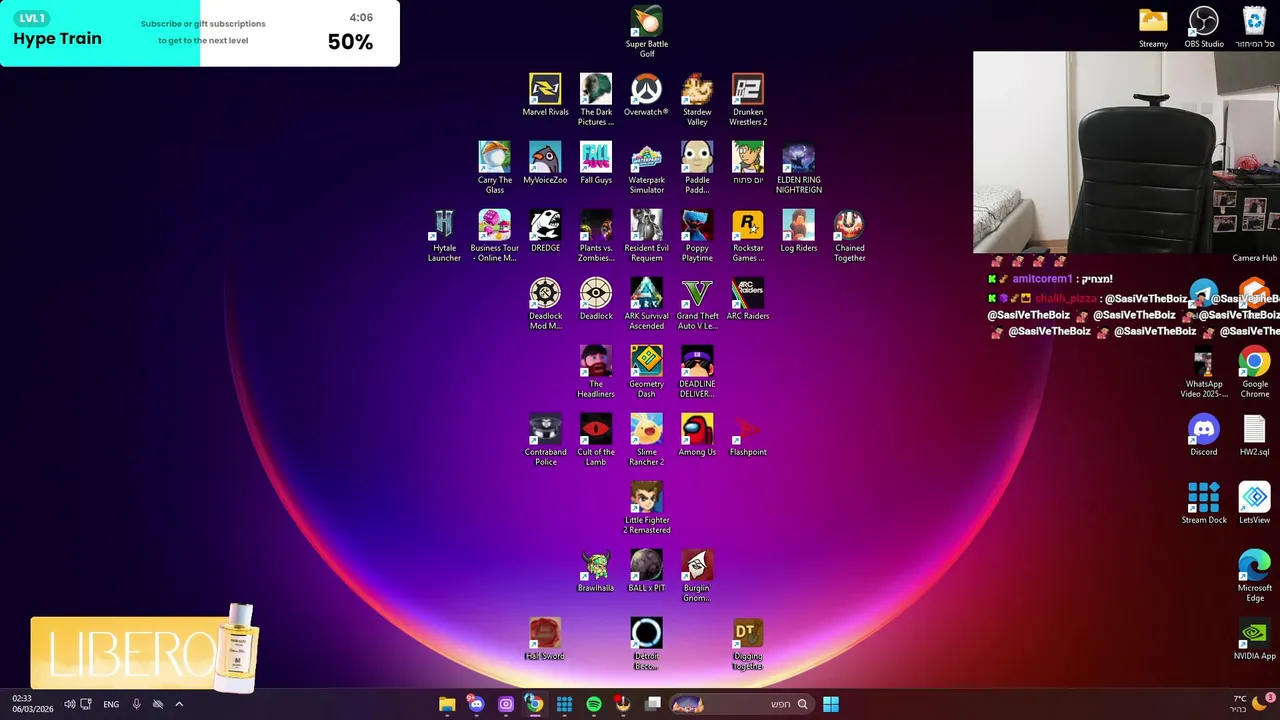Launch Among Us from the desktop
Image resolution: width=1280 pixels, height=720 pixels.
(697, 435)
